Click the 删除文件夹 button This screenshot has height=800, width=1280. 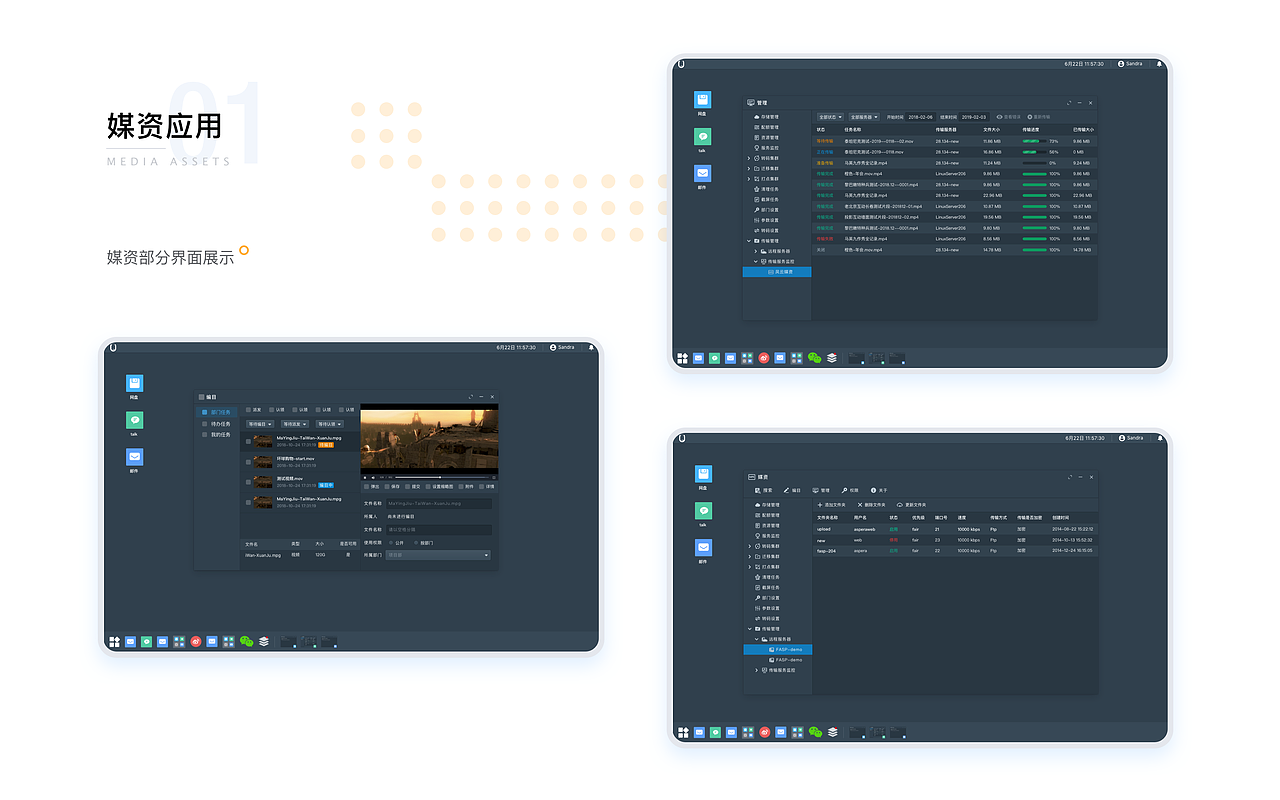pos(871,505)
